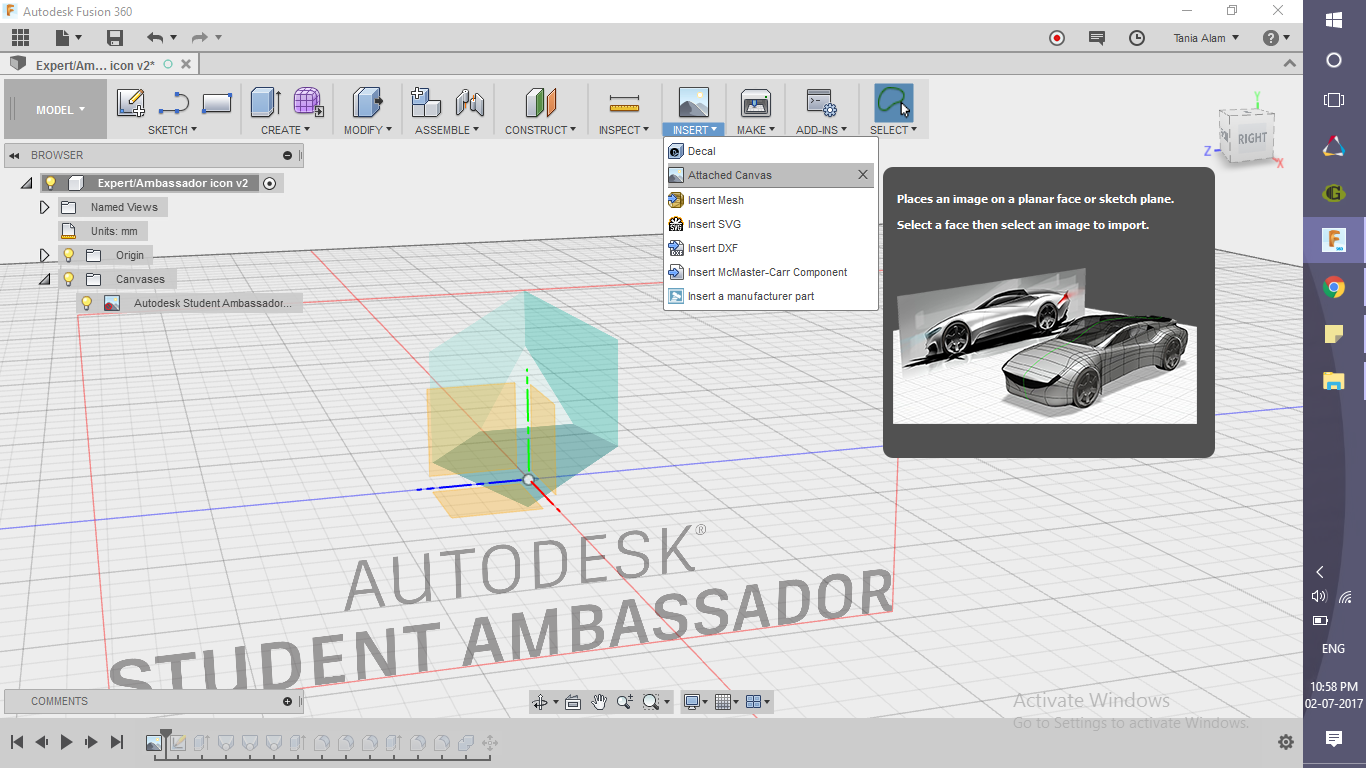Viewport: 1366px width, 768px height.
Task: Open timeline settings gear icon
Action: point(1286,742)
